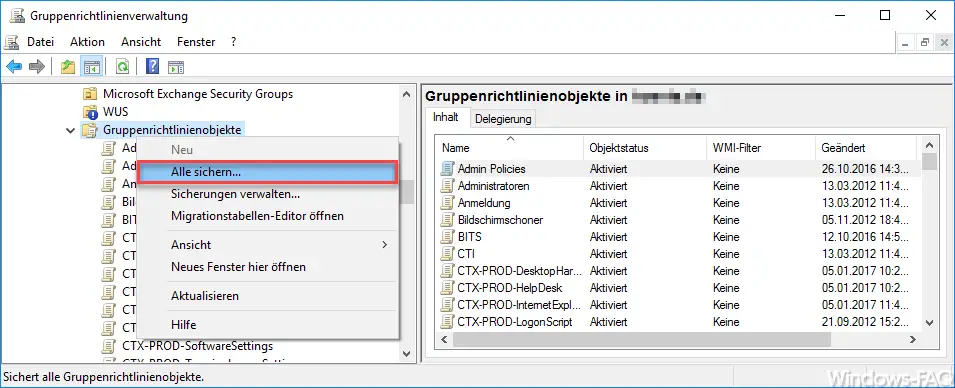The width and height of the screenshot is (955, 388).
Task: Click the Admin Policies name text
Action: pos(492,169)
